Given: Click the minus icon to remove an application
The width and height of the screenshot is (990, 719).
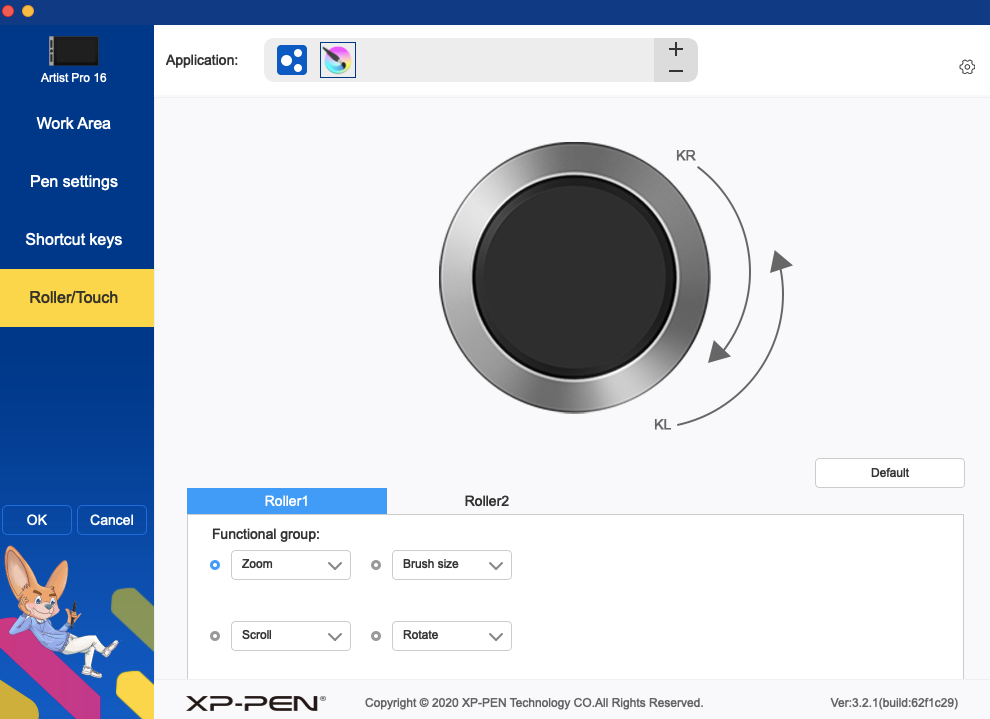Looking at the screenshot, I should tap(675, 71).
